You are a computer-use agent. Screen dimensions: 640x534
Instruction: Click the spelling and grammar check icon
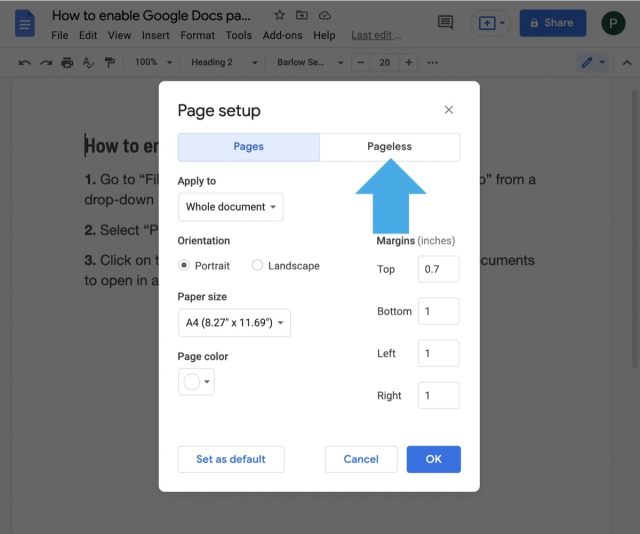click(88, 62)
